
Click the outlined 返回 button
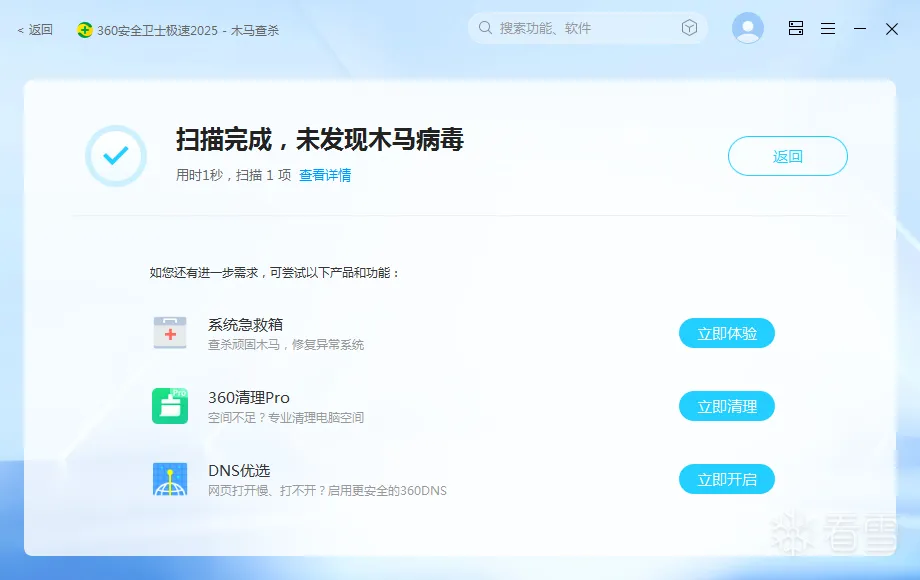(x=787, y=156)
